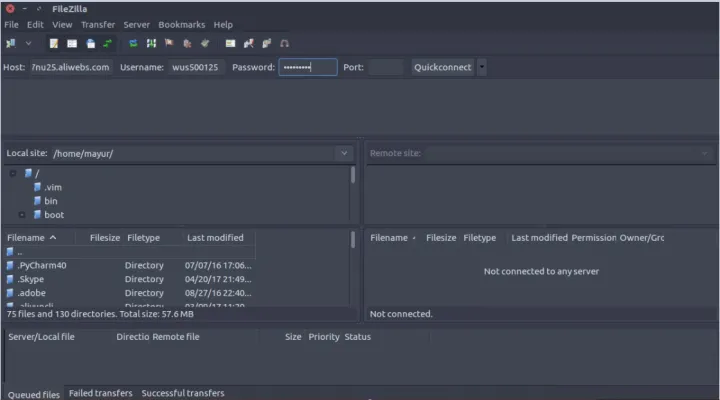Select the ".." parent directory row
720x400 pixels.
[x=129, y=252]
